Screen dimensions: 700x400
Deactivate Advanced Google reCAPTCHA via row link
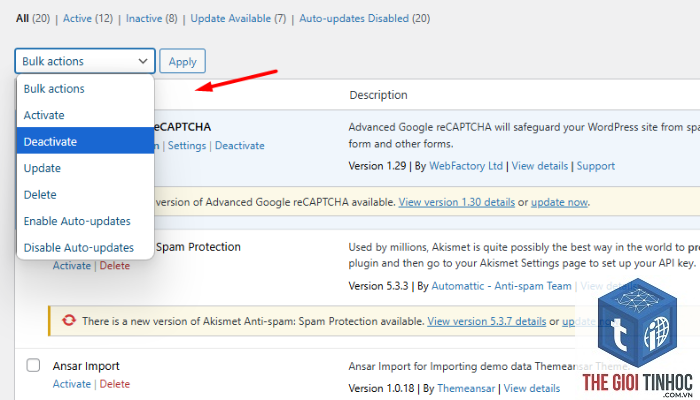point(240,146)
